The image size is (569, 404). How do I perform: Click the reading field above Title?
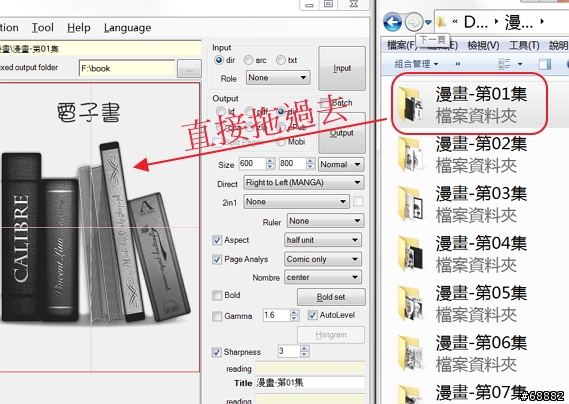pos(310,368)
